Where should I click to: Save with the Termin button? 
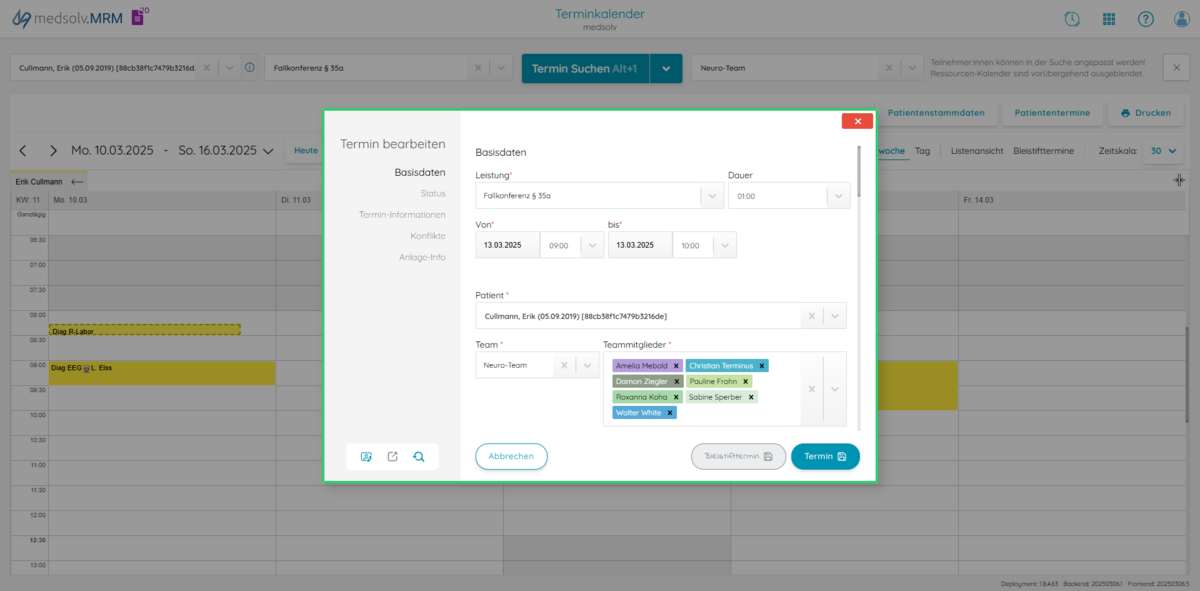tap(825, 456)
